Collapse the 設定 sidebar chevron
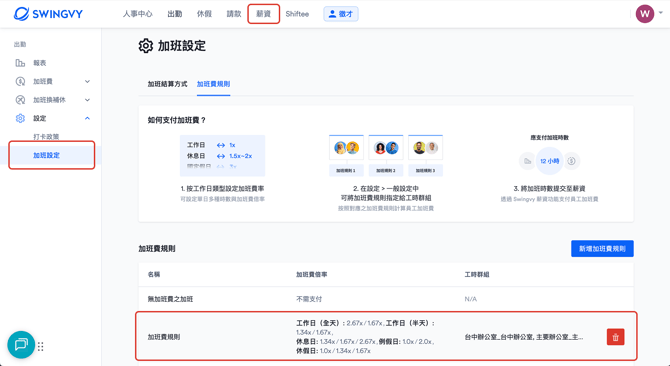 point(87,118)
